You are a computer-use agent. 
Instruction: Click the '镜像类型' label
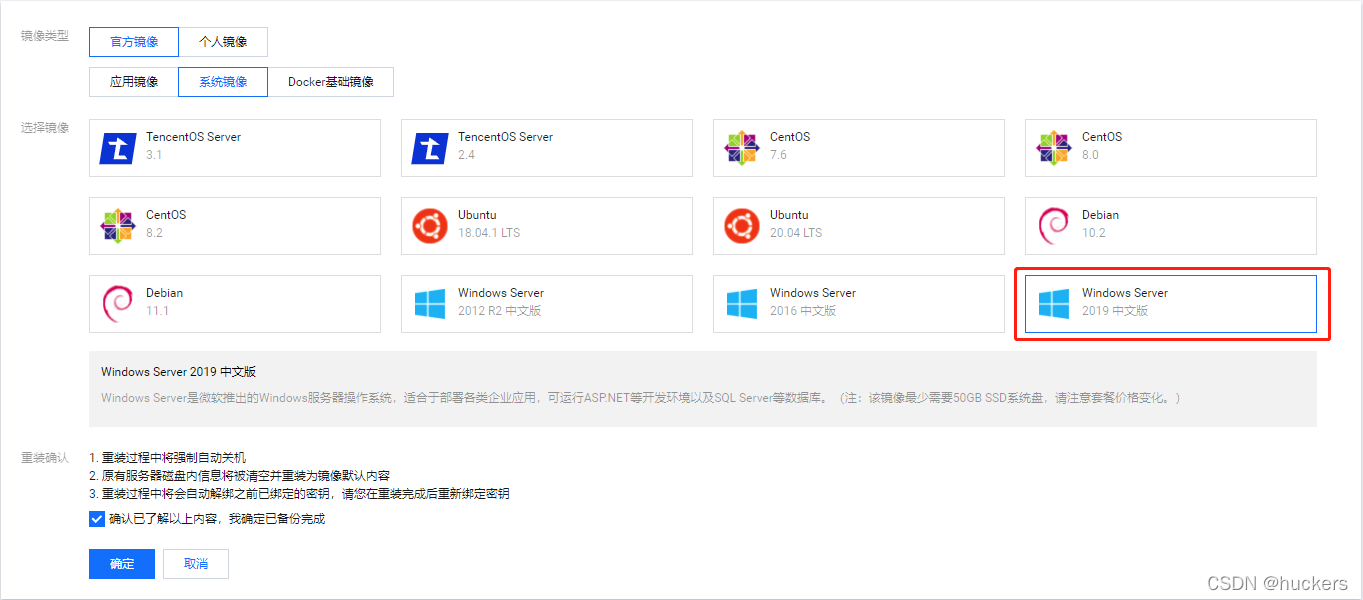click(45, 36)
